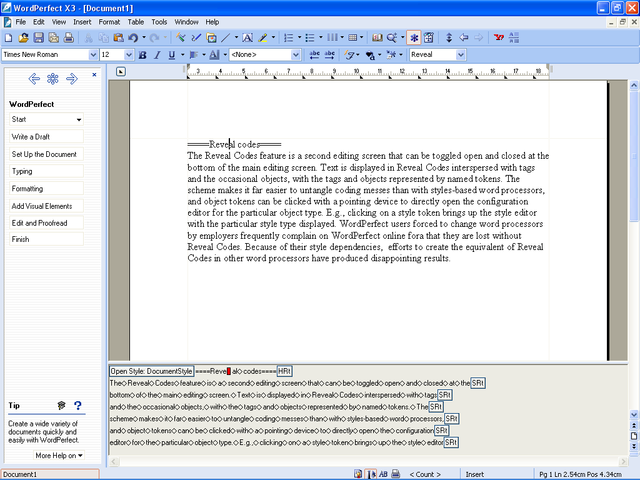This screenshot has height=480, width=640.
Task: Expand the <None> style dropdown
Action: click(x=296, y=55)
